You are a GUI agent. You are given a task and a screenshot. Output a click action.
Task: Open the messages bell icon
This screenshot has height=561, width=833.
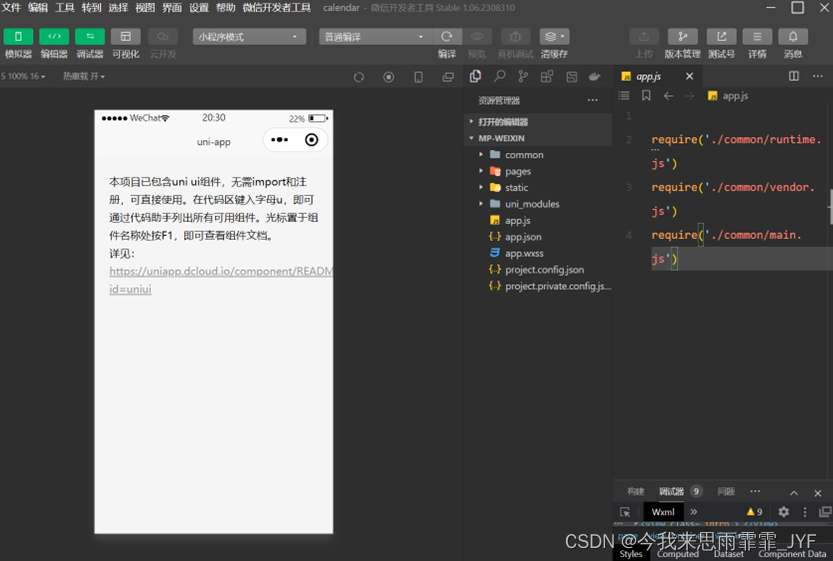[793, 37]
